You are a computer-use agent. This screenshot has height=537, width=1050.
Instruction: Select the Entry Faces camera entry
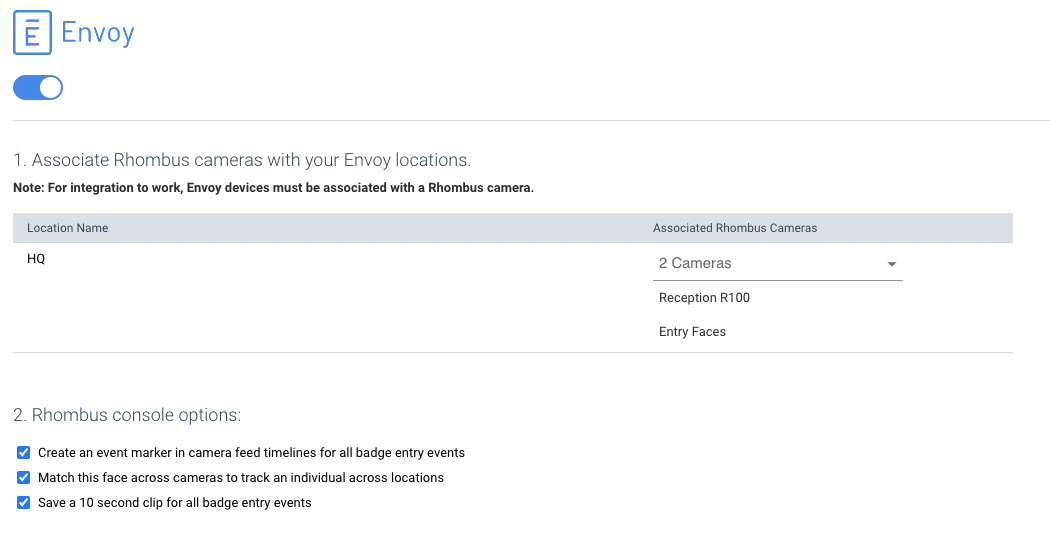(692, 332)
